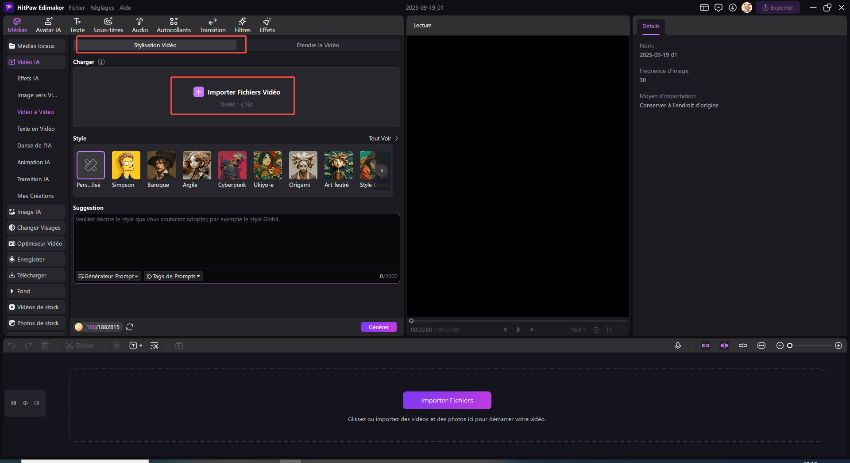Image resolution: width=850 pixels, height=463 pixels.
Task: Fit timeline to window icon
Action: pyautogui.click(x=761, y=345)
